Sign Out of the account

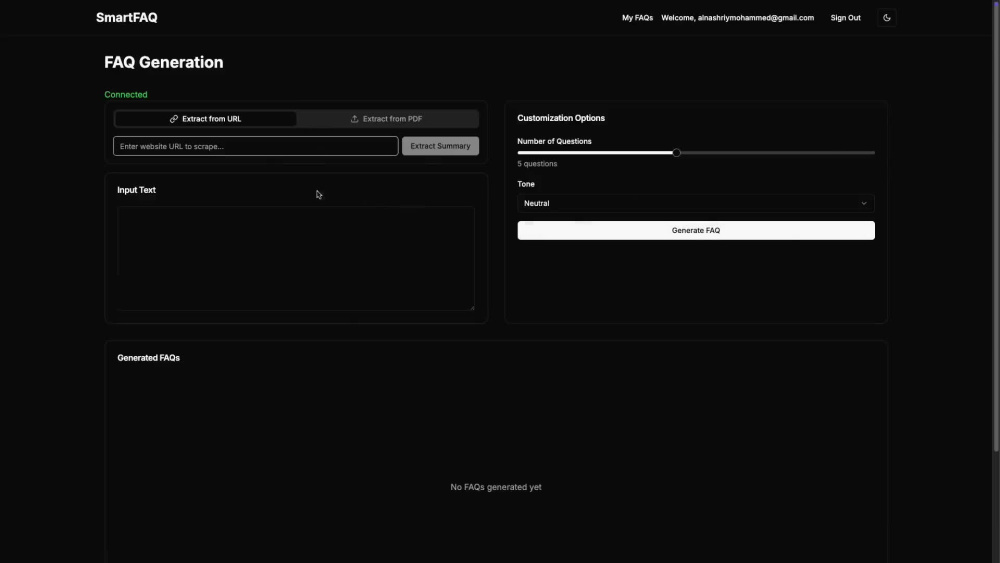click(x=845, y=18)
